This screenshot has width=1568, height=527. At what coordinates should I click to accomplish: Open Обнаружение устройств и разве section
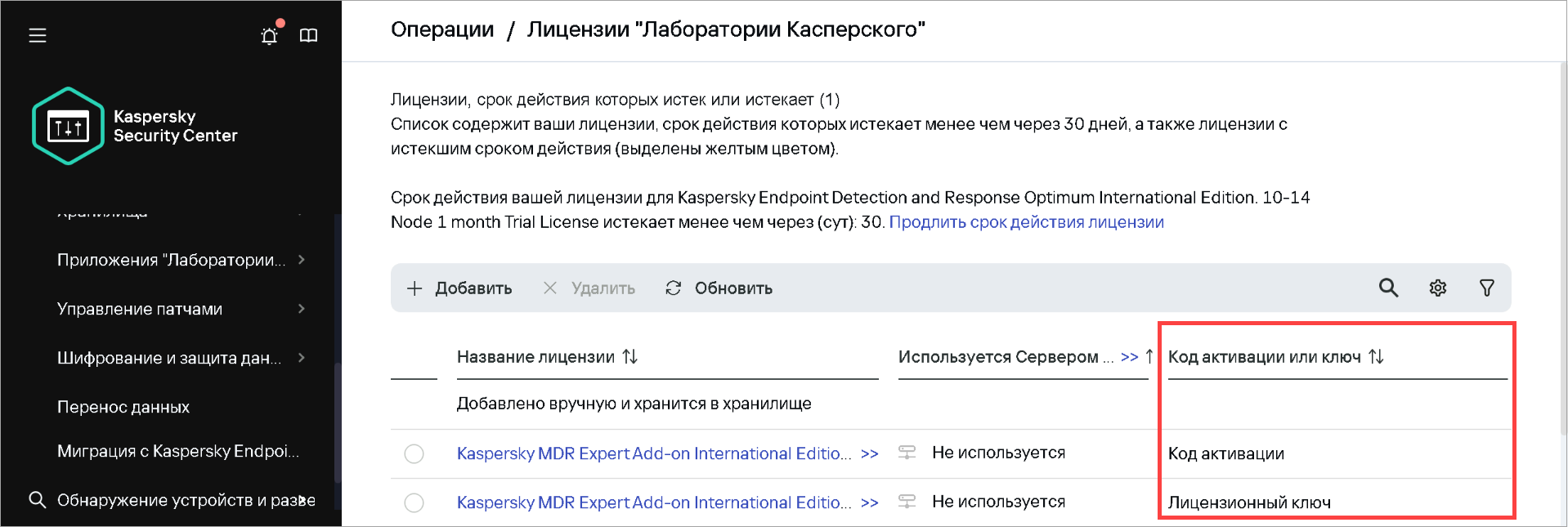186,500
